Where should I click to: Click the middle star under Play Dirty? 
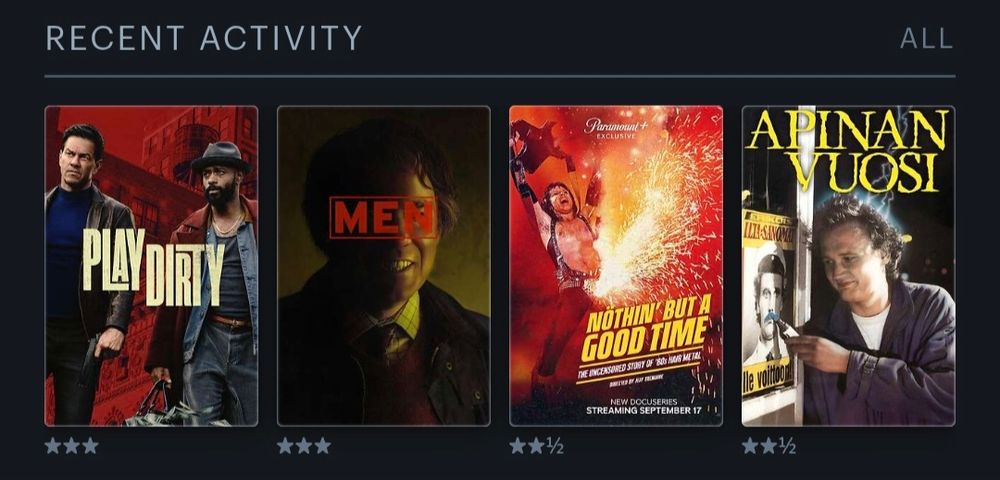click(x=71, y=446)
